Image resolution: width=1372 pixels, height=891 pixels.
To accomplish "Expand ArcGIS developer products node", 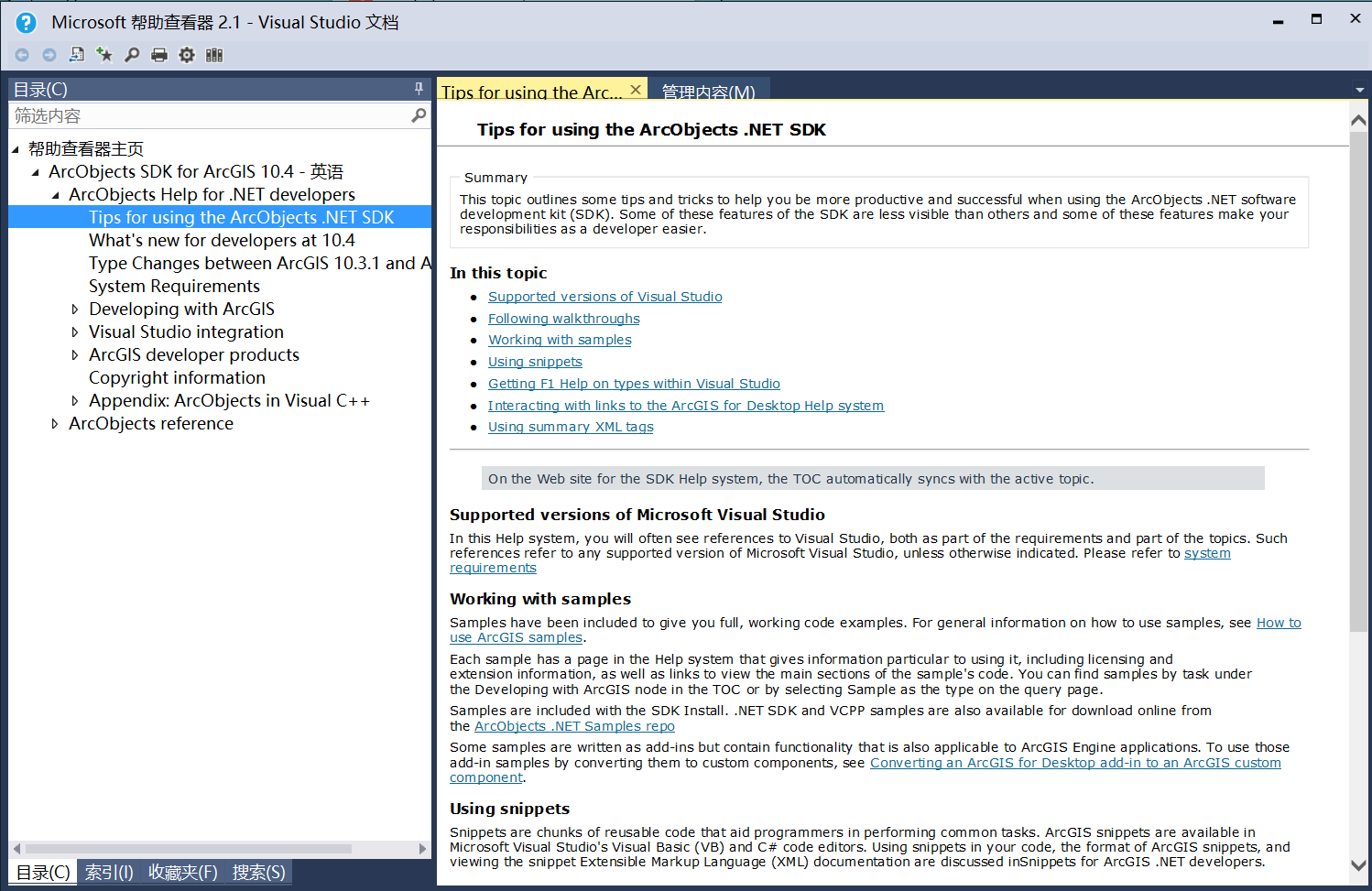I will click(x=75, y=355).
